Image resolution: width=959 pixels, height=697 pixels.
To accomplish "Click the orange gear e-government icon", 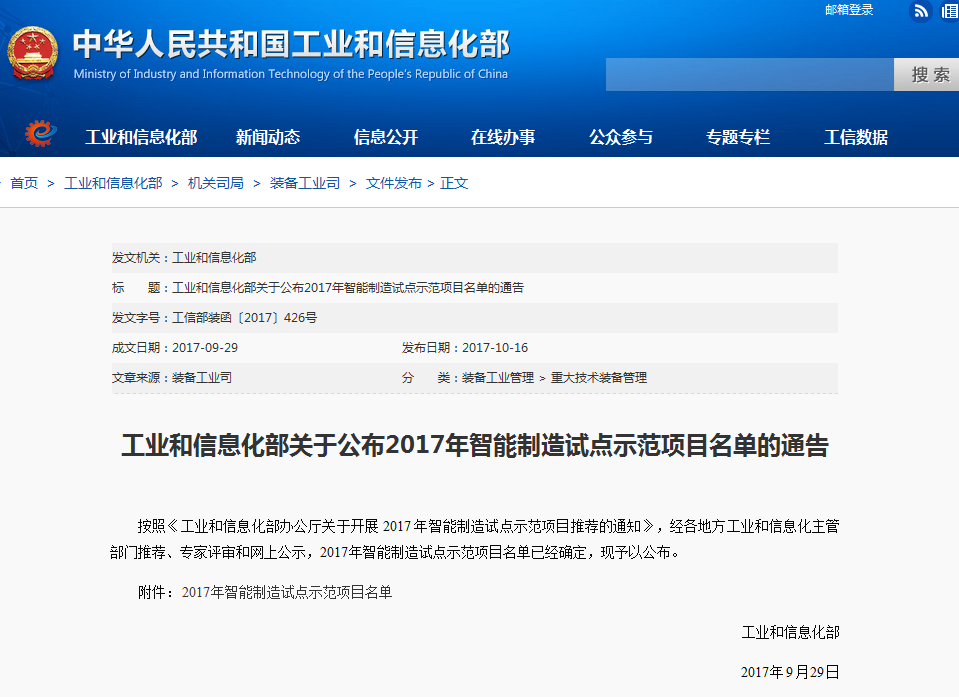I will 40,133.
